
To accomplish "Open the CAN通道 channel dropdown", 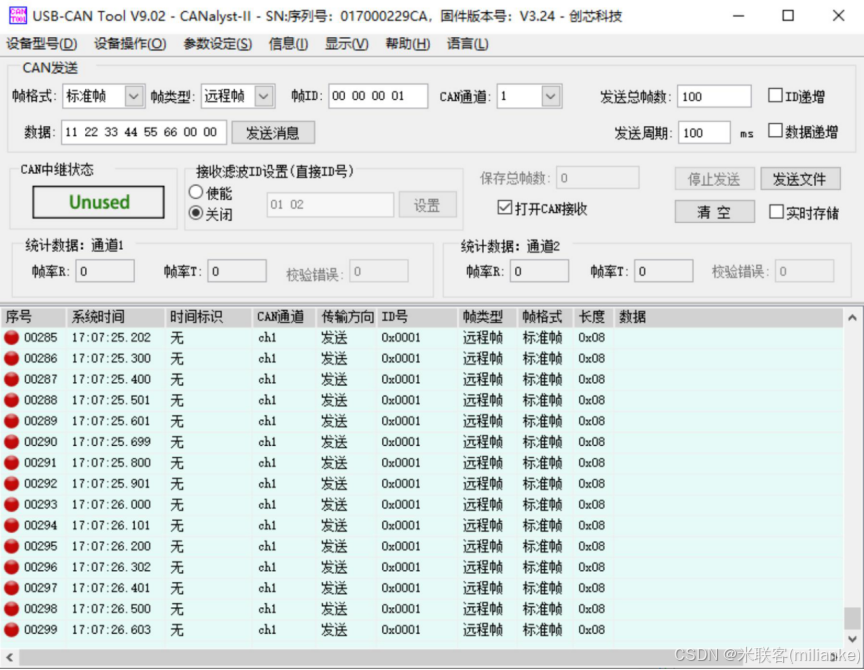I will 552,96.
